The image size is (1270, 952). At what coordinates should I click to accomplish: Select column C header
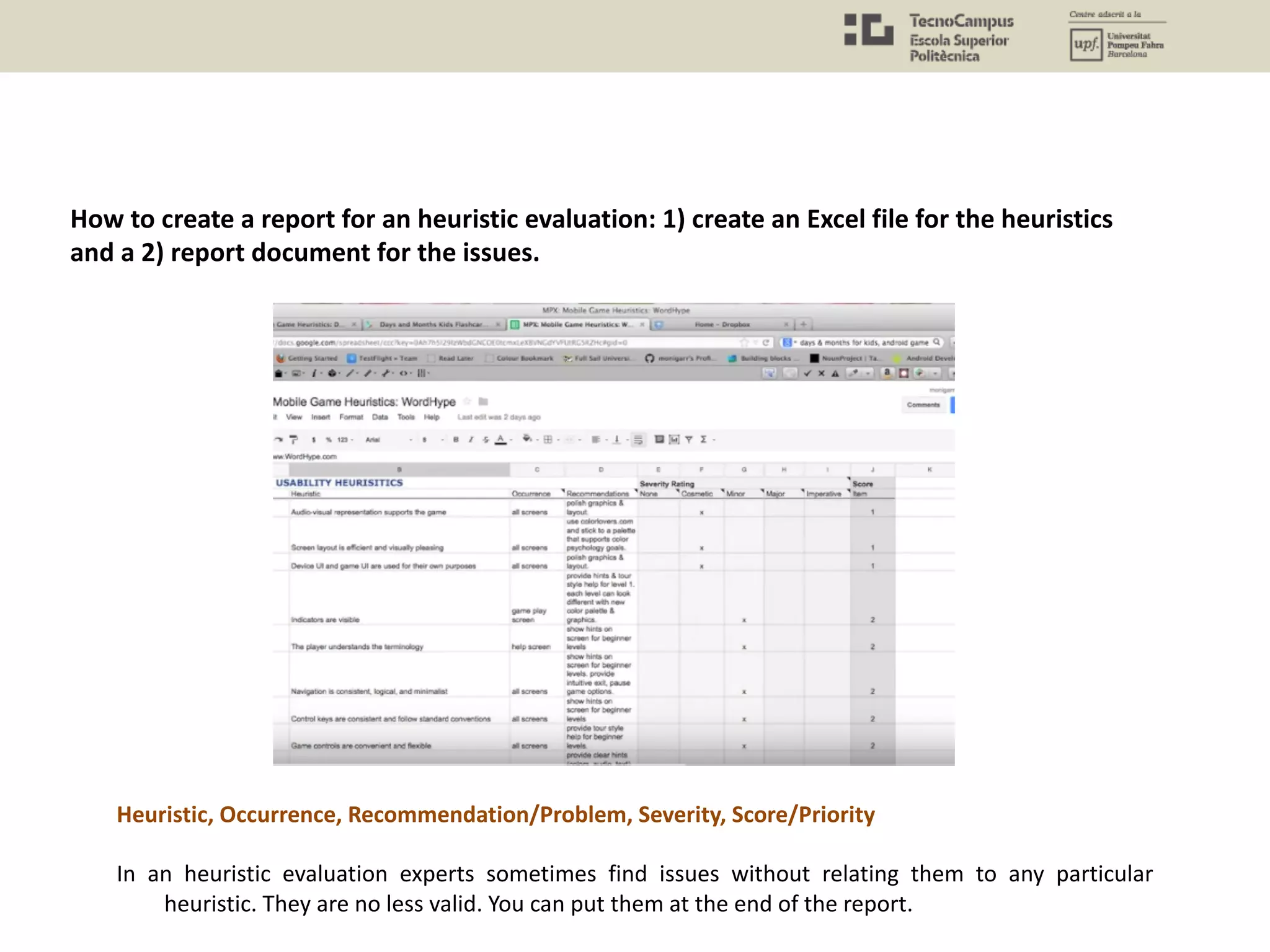click(x=537, y=470)
